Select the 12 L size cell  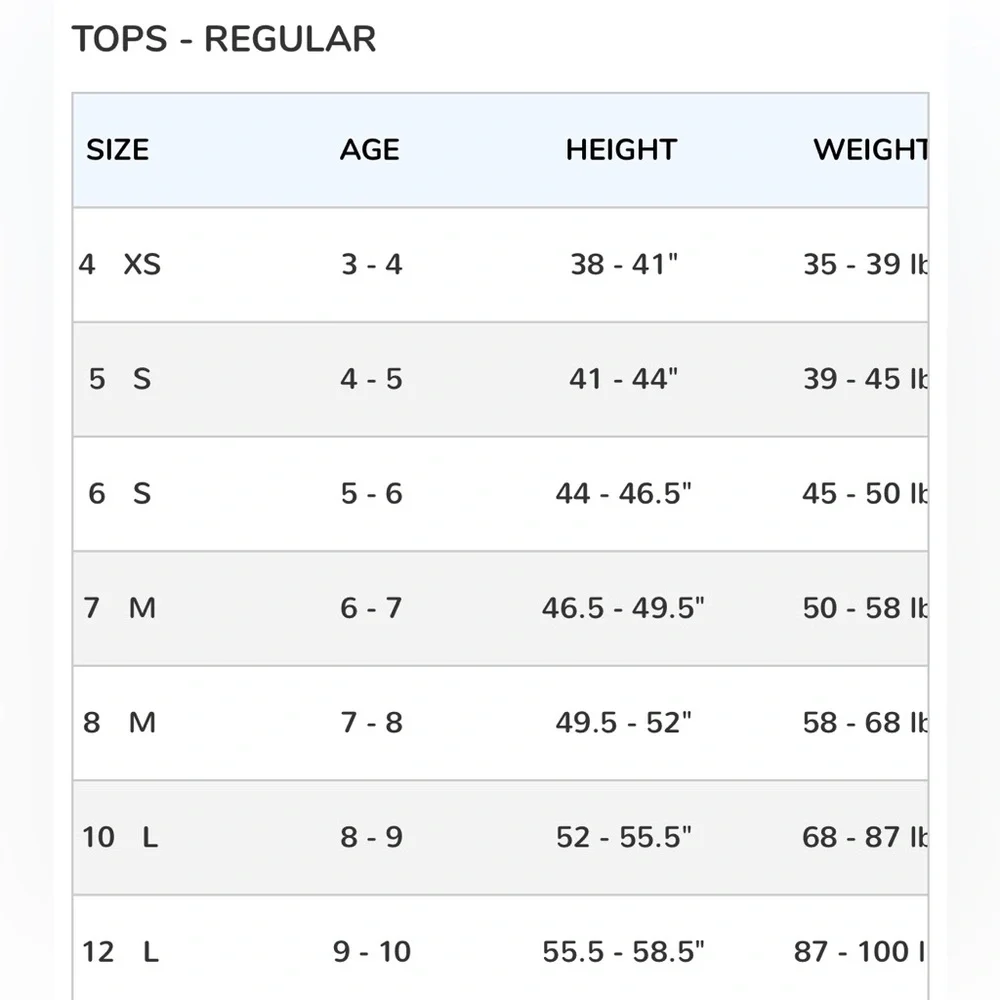click(120, 952)
